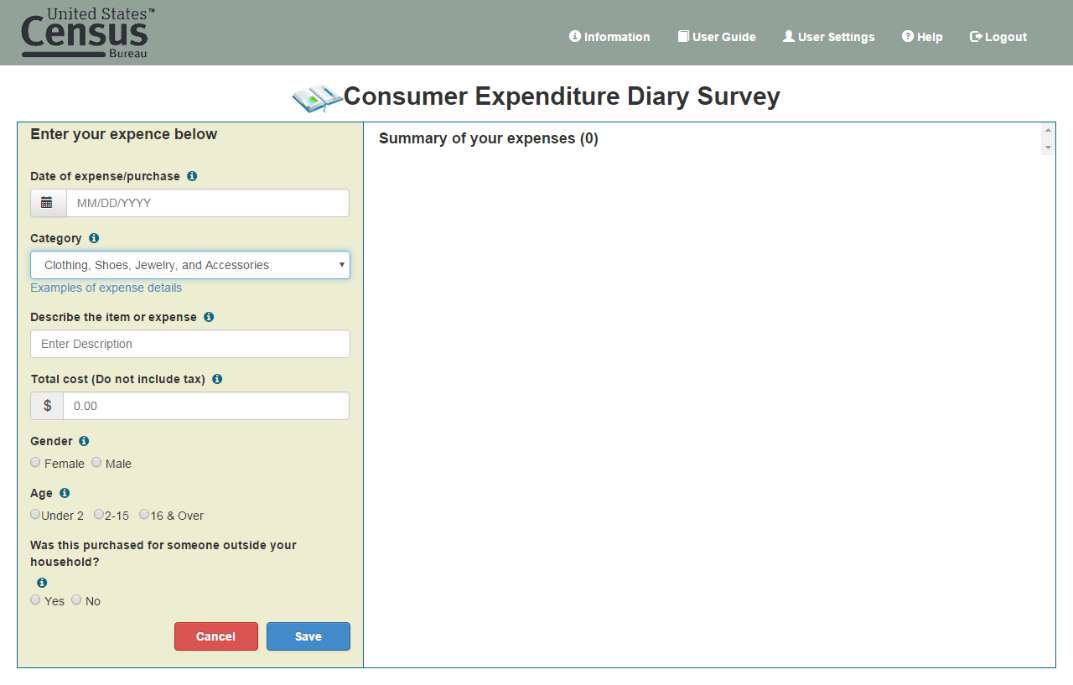
Task: Click the info icon next to Gender
Action: click(x=84, y=441)
